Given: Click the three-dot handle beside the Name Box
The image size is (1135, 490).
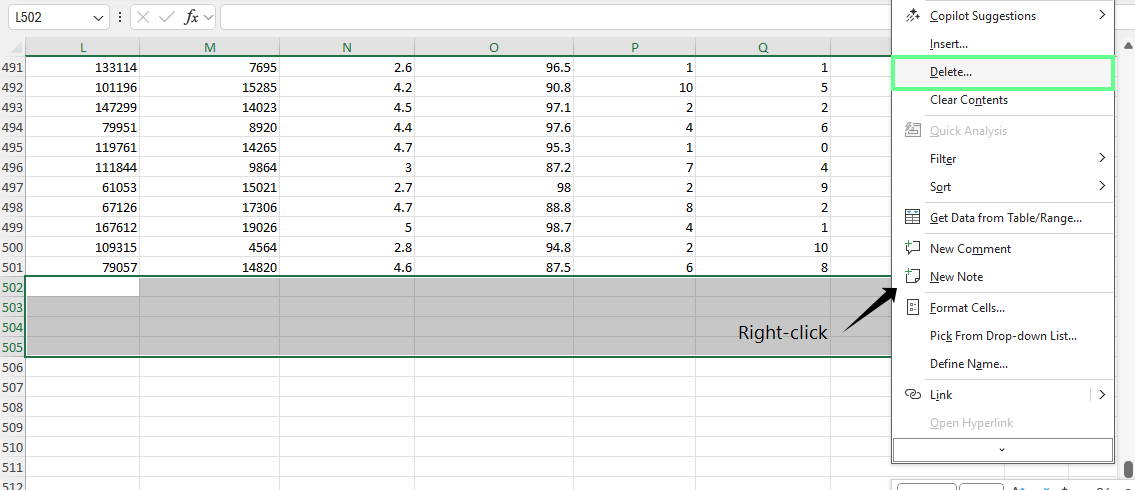Looking at the screenshot, I should (119, 17).
